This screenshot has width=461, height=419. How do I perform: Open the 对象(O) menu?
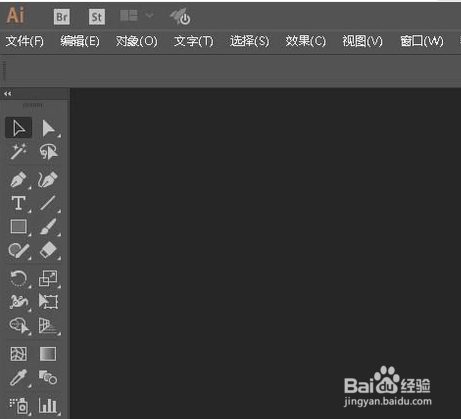point(136,41)
